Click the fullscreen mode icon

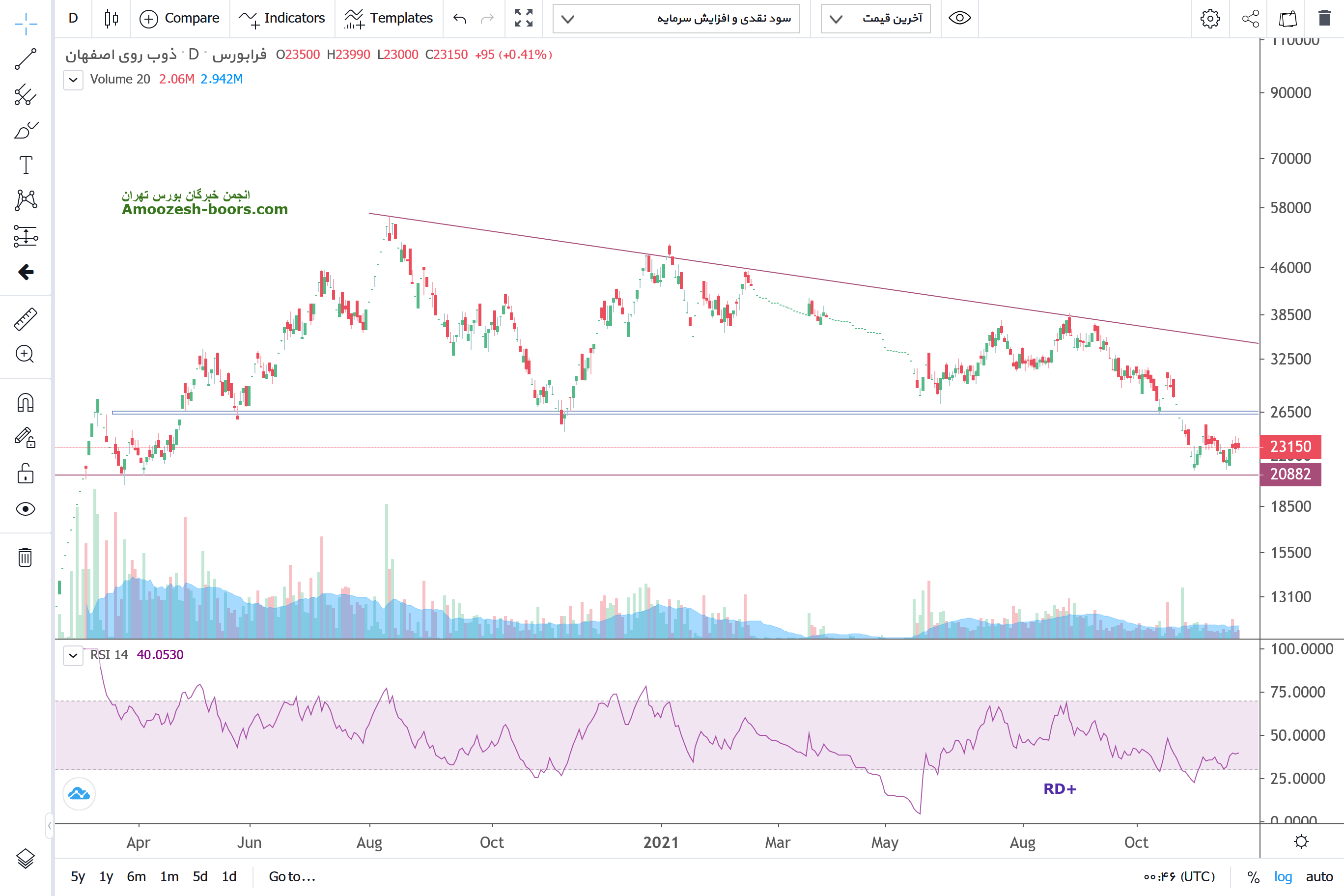click(x=523, y=18)
